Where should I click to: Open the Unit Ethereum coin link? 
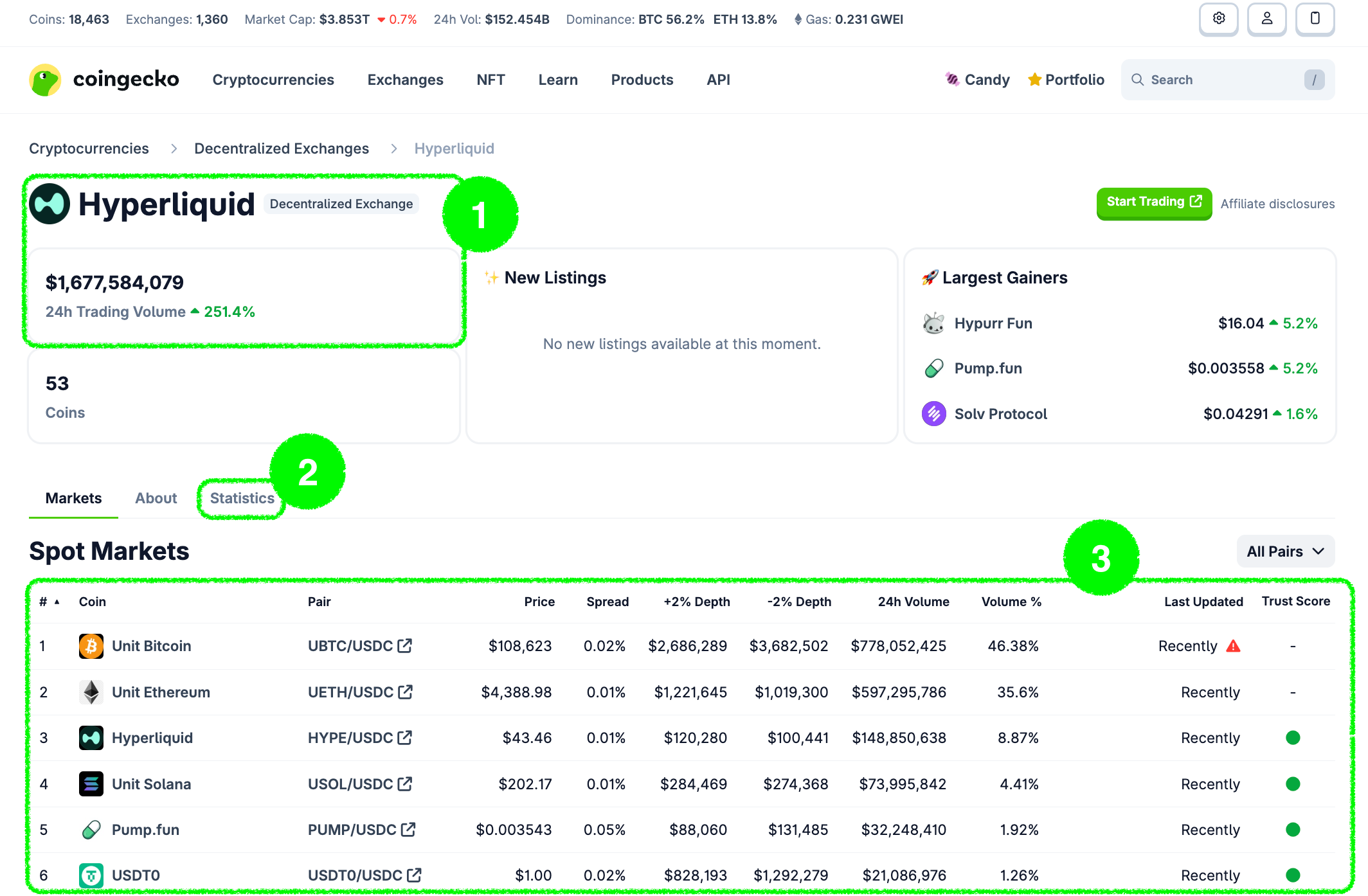pyautogui.click(x=161, y=692)
